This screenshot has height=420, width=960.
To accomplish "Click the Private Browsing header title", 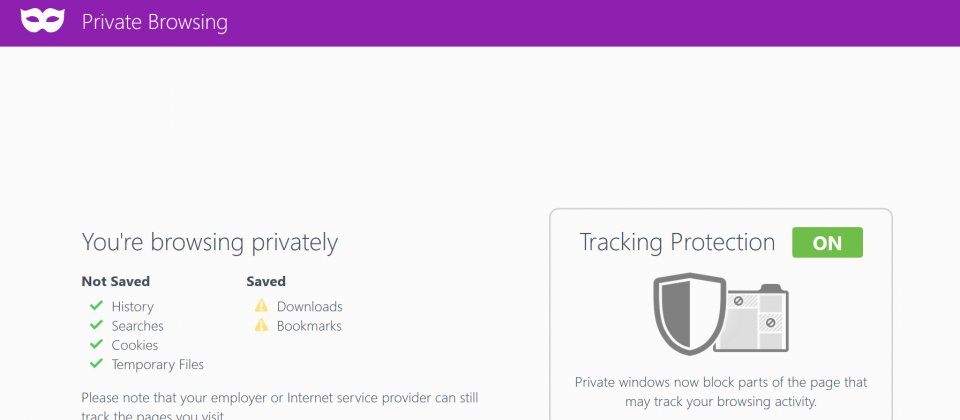I will [155, 22].
